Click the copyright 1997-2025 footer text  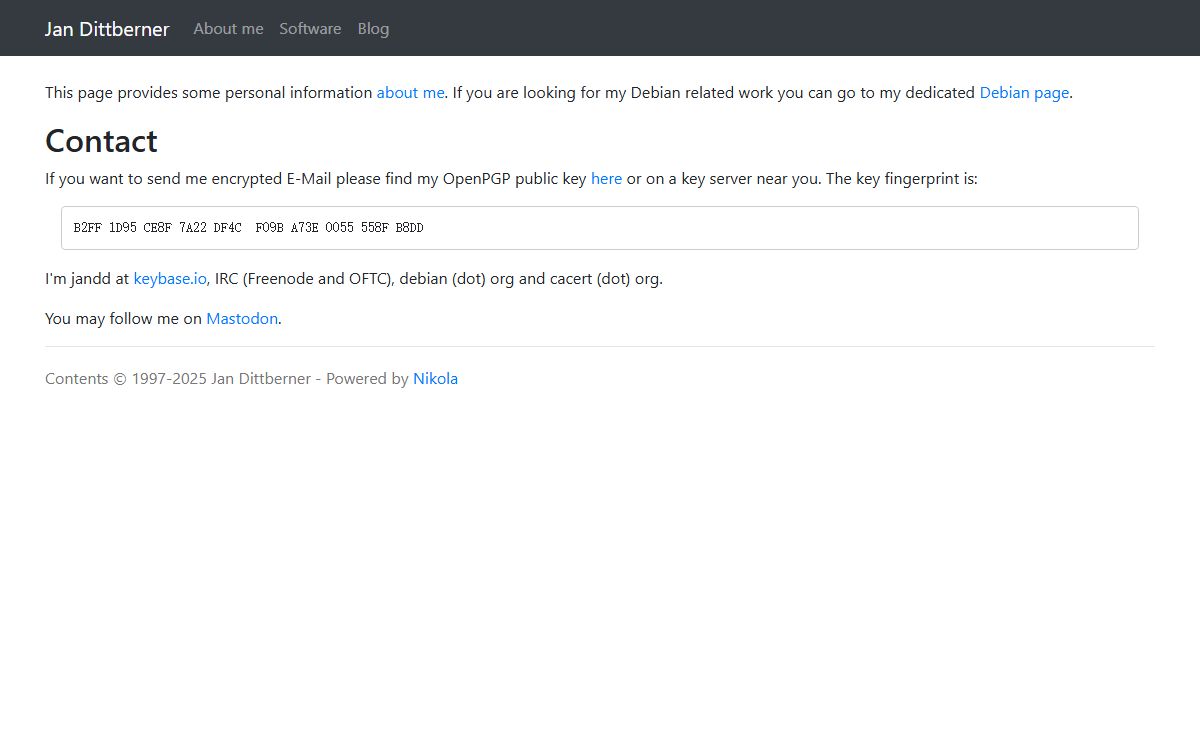tap(180, 379)
